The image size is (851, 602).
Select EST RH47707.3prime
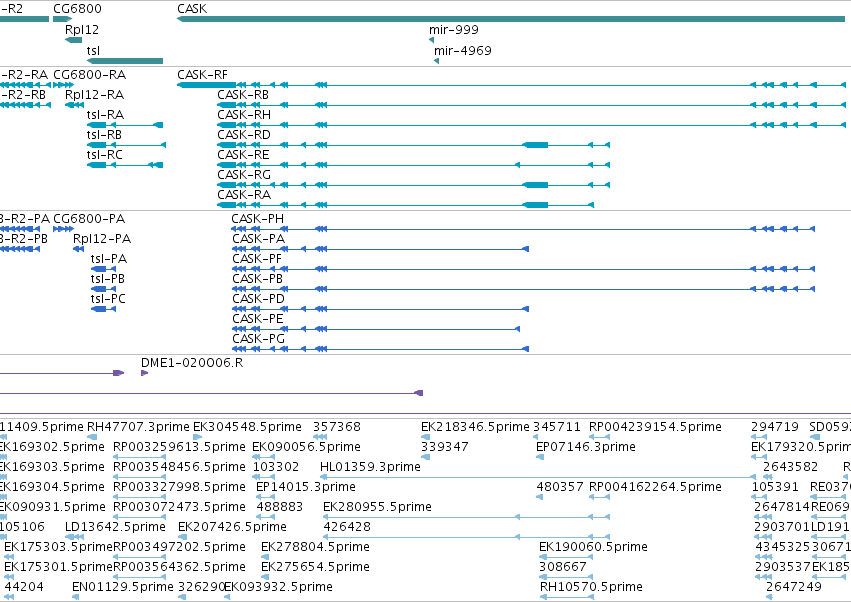(x=92, y=437)
